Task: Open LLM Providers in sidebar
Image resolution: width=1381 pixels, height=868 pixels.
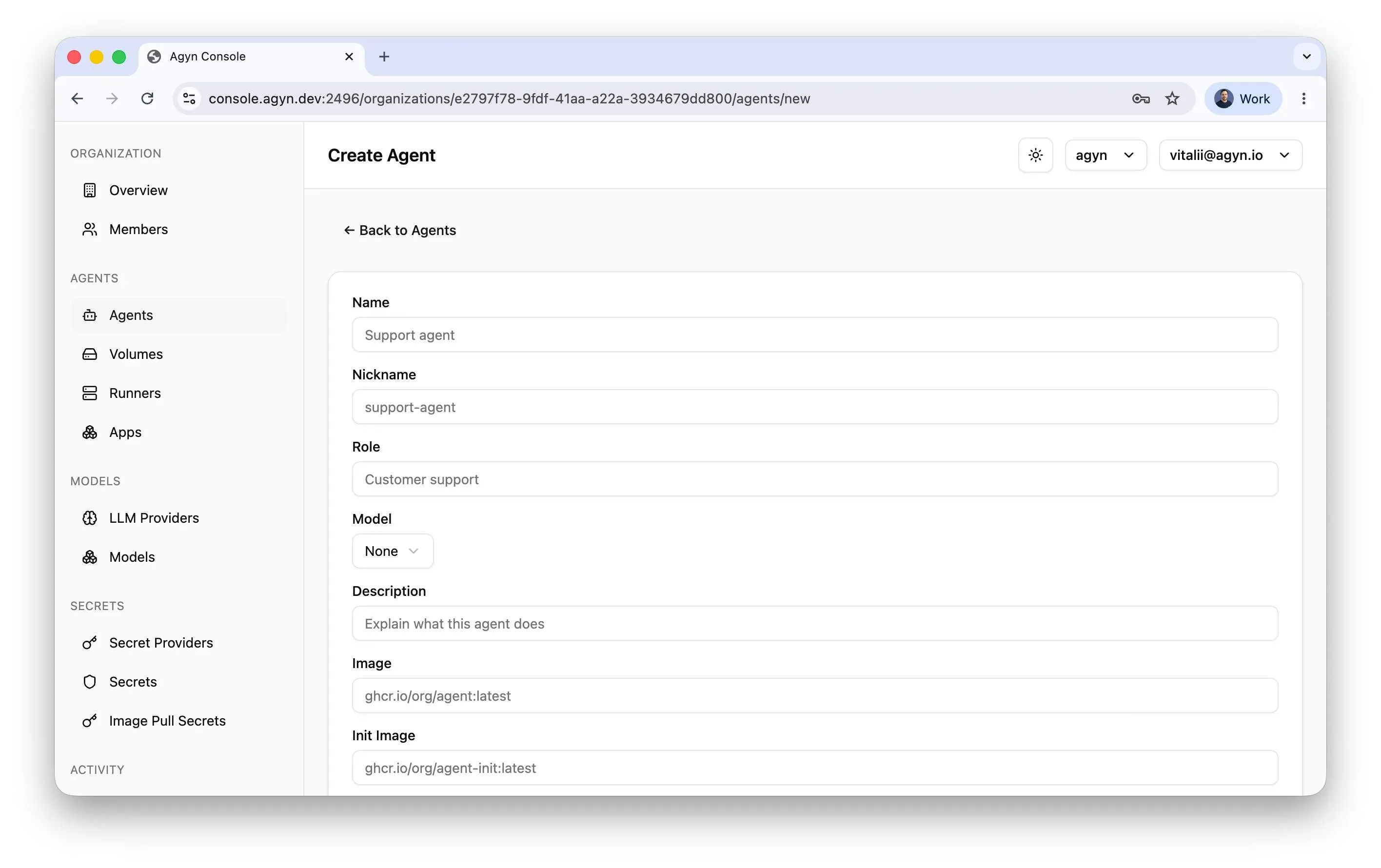Action: 179,518
